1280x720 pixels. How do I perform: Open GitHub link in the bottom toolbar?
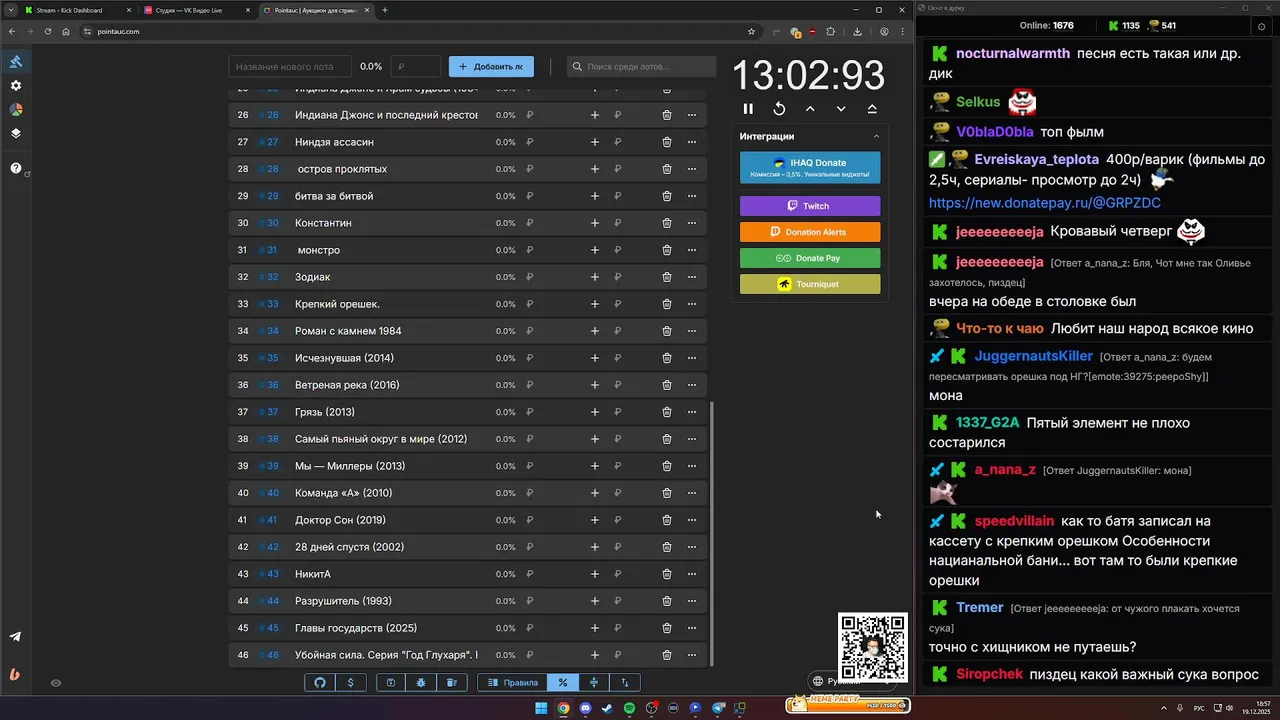(x=320, y=683)
